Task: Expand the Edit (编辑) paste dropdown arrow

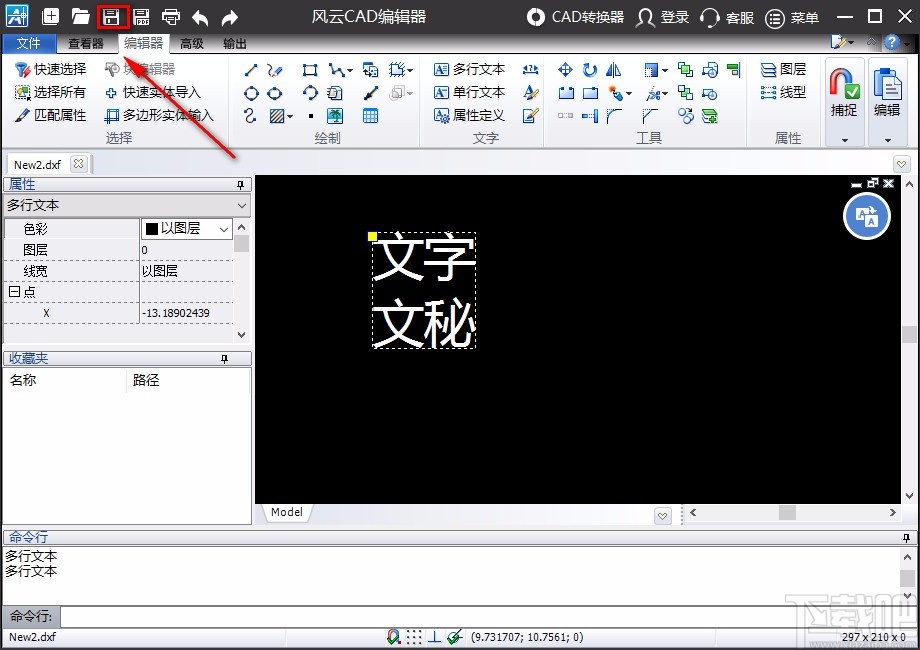Action: (887, 140)
